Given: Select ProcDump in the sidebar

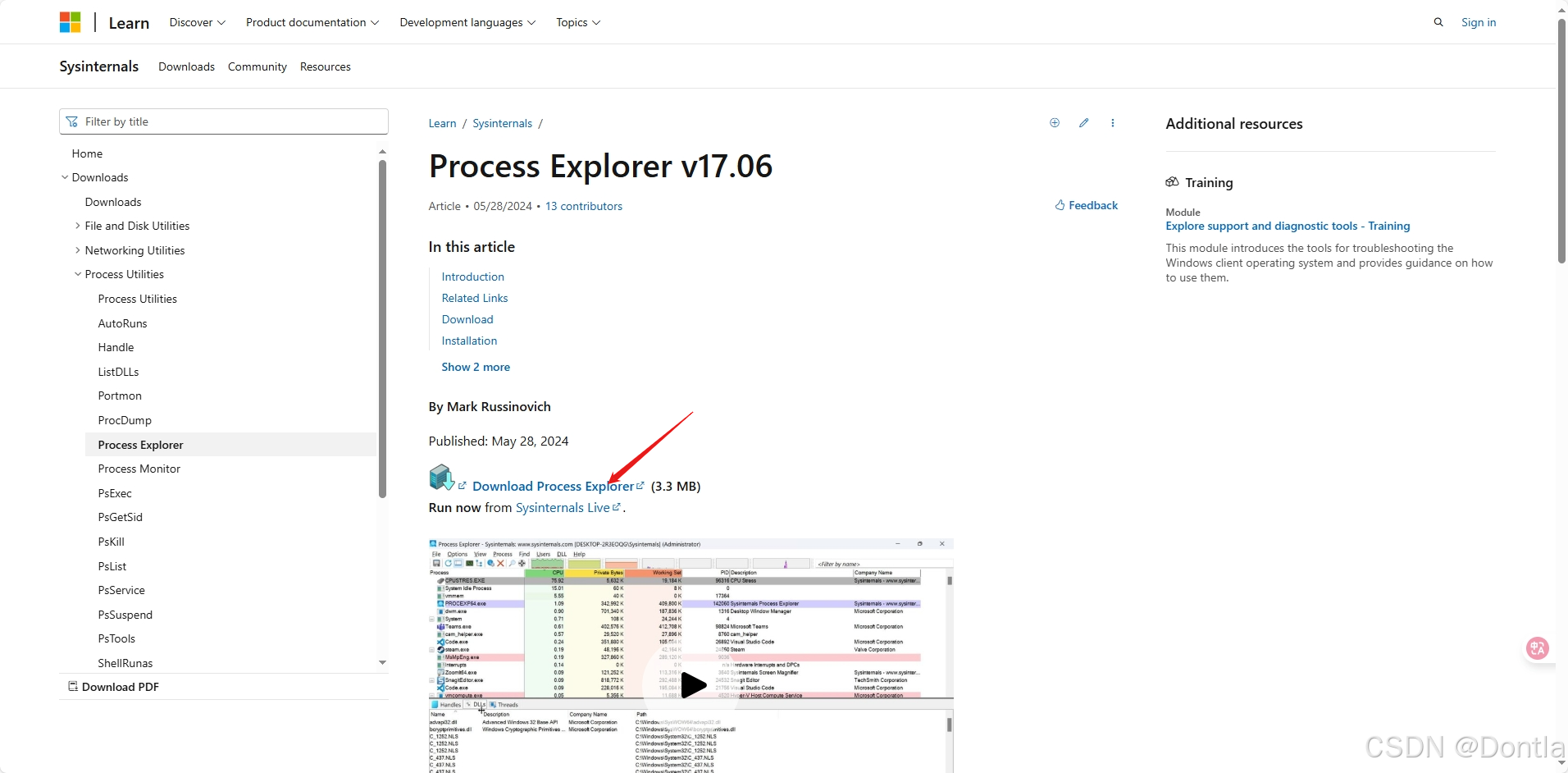Looking at the screenshot, I should pyautogui.click(x=125, y=420).
